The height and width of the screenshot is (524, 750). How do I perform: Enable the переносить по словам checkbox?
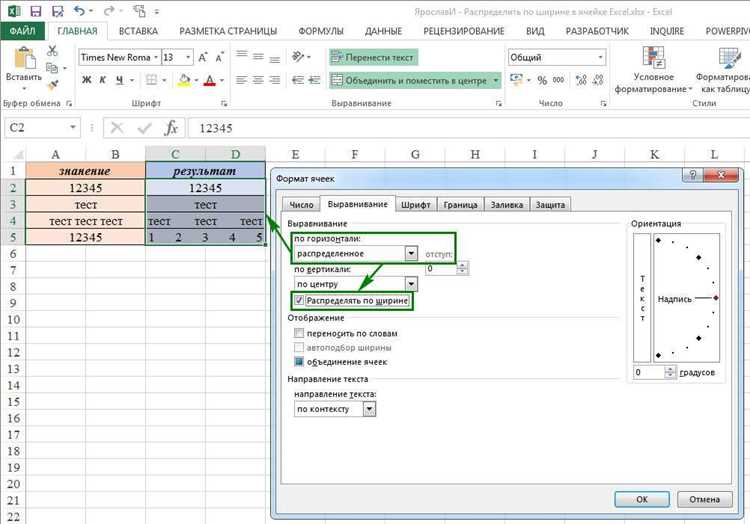[299, 333]
